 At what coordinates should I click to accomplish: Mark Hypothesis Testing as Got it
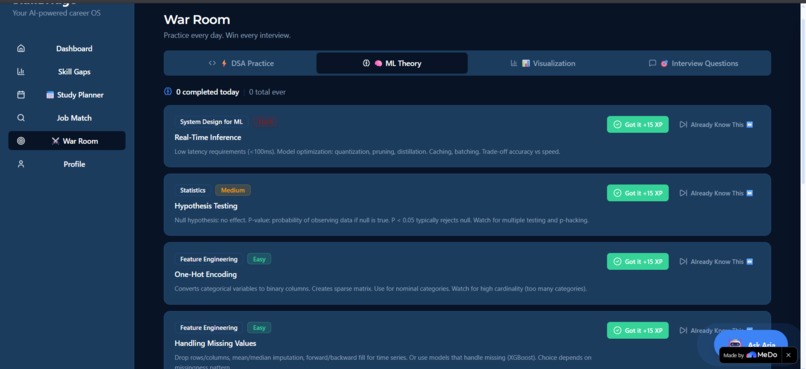637,193
